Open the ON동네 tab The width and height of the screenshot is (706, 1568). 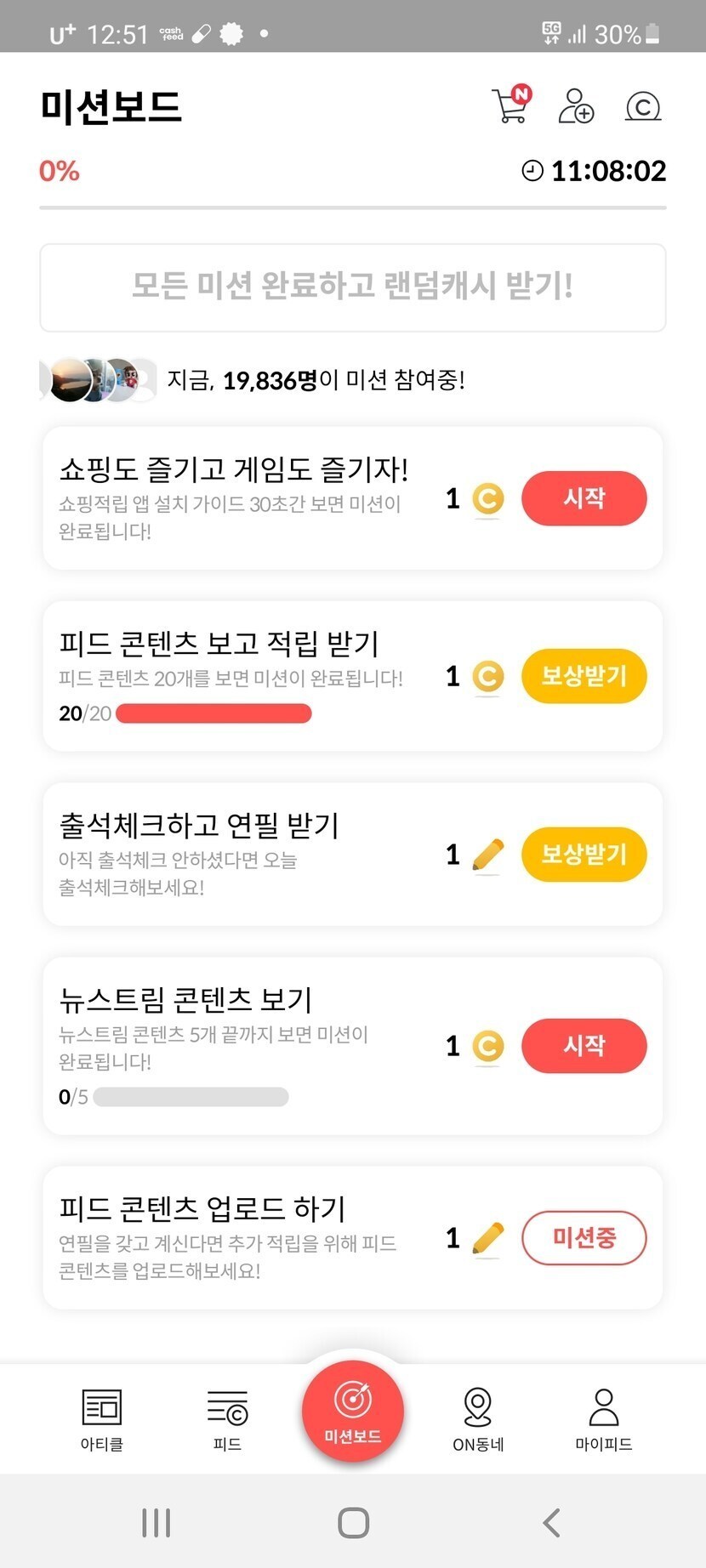478,1418
